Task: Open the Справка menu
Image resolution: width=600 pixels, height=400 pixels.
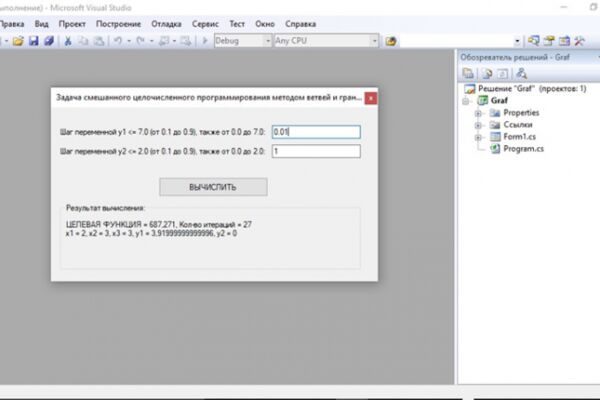Action: pos(300,24)
